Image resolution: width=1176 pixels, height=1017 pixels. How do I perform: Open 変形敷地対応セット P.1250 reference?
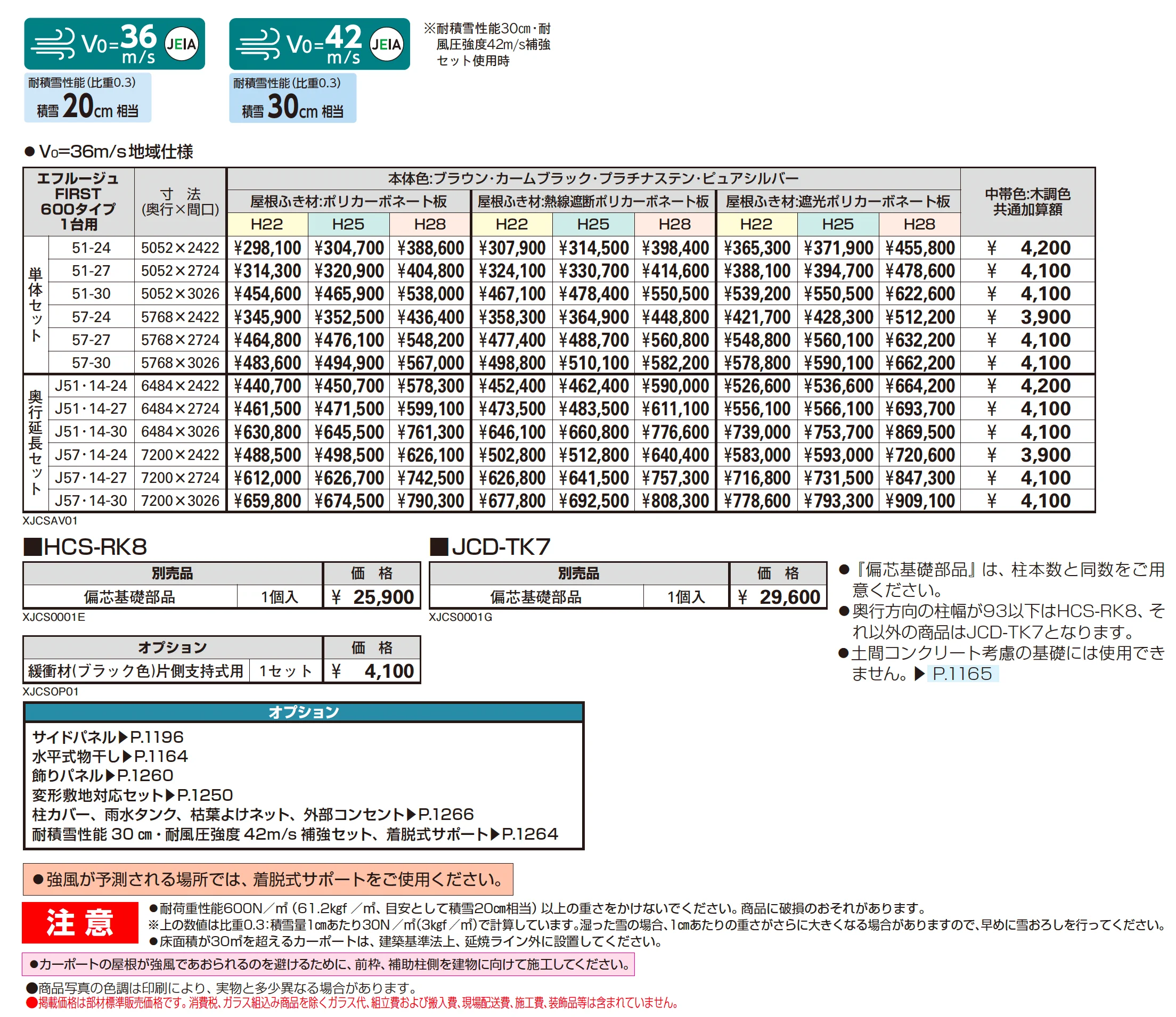pos(132,795)
